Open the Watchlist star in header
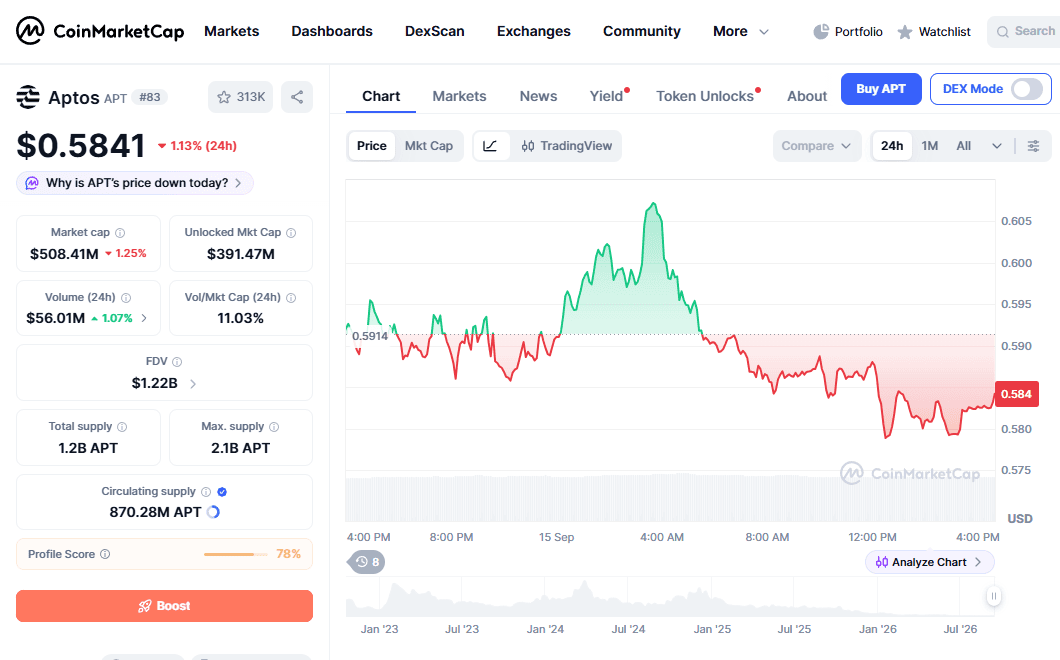 905,32
